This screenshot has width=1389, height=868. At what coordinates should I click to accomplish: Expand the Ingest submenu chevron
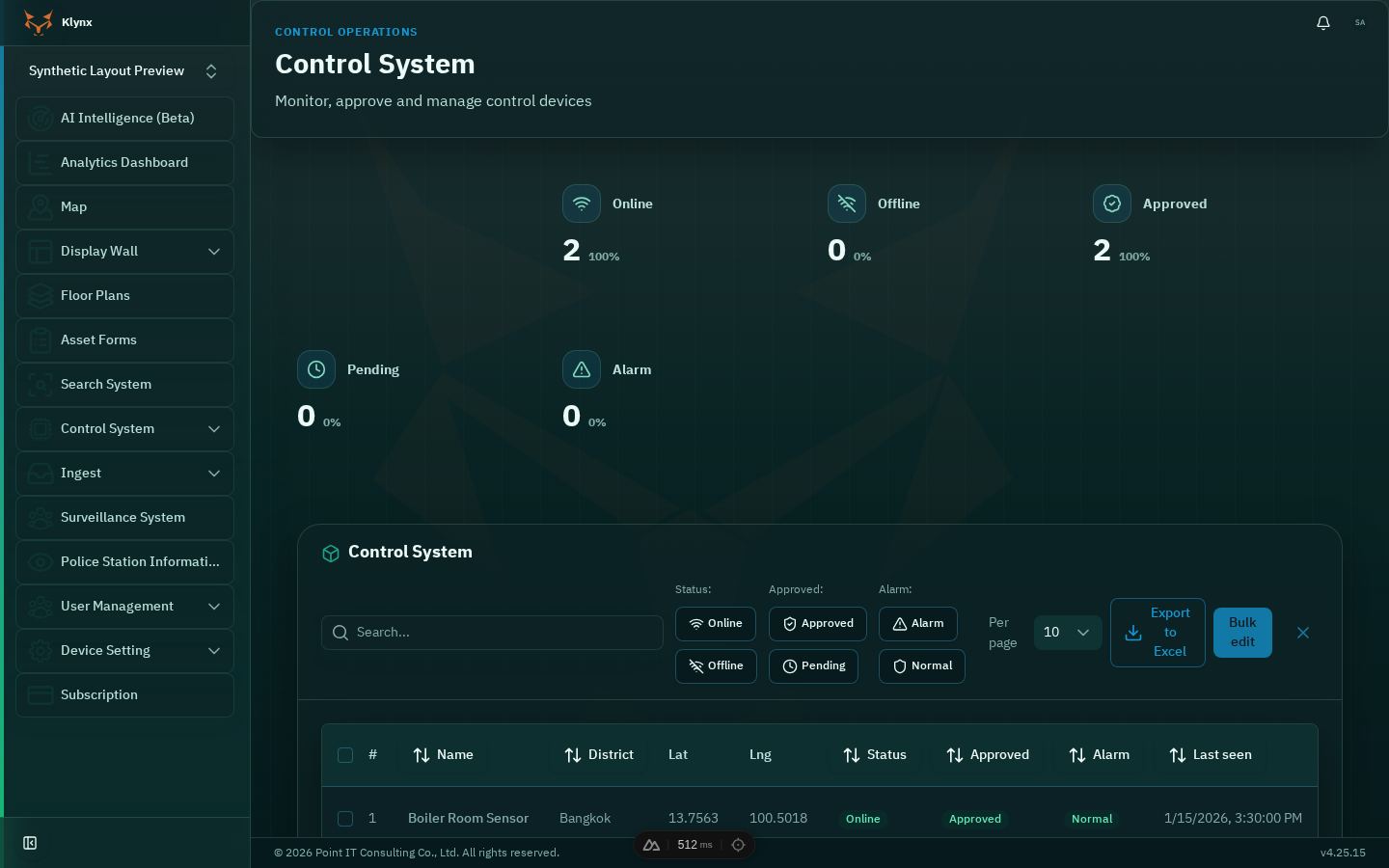point(214,474)
